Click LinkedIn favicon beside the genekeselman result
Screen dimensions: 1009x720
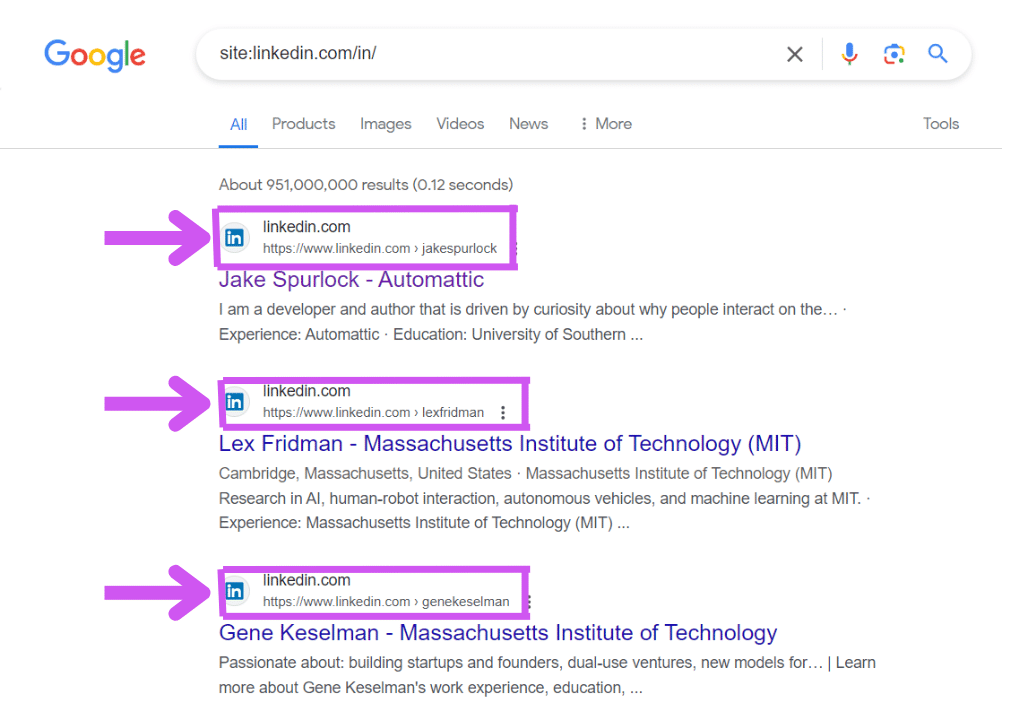[x=235, y=591]
